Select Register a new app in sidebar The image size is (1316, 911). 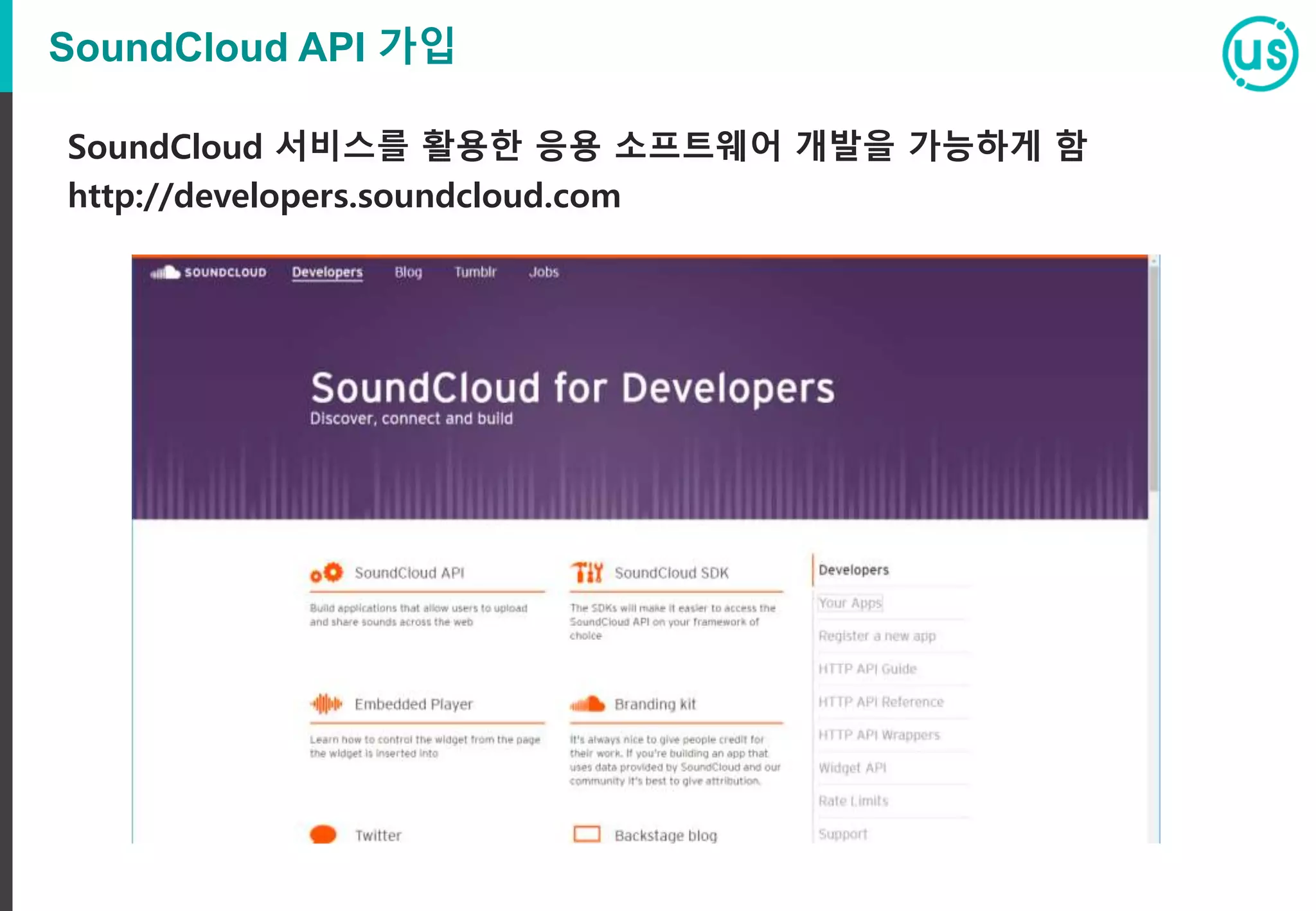click(x=877, y=636)
